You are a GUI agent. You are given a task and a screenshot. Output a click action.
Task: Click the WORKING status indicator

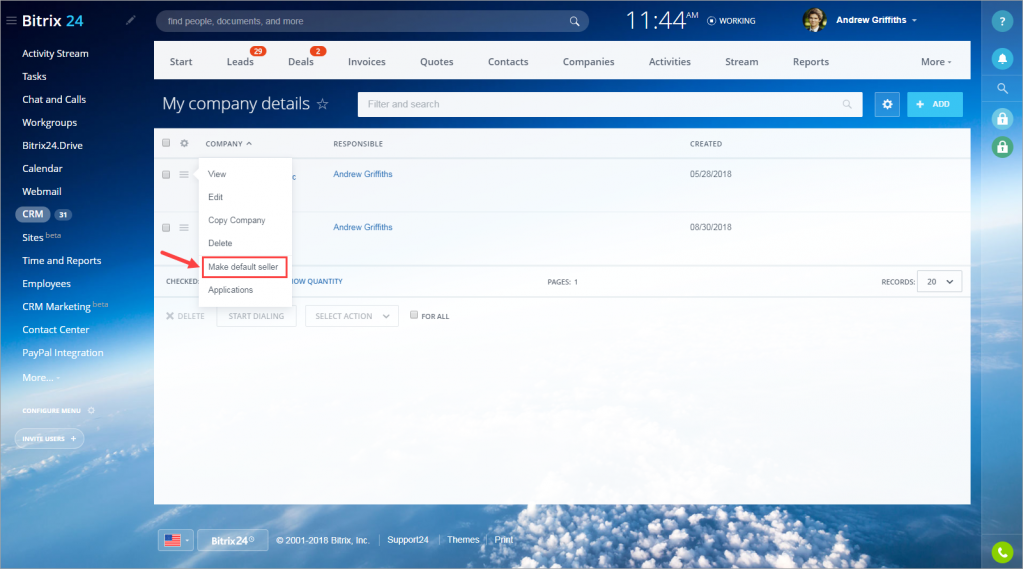coord(731,21)
